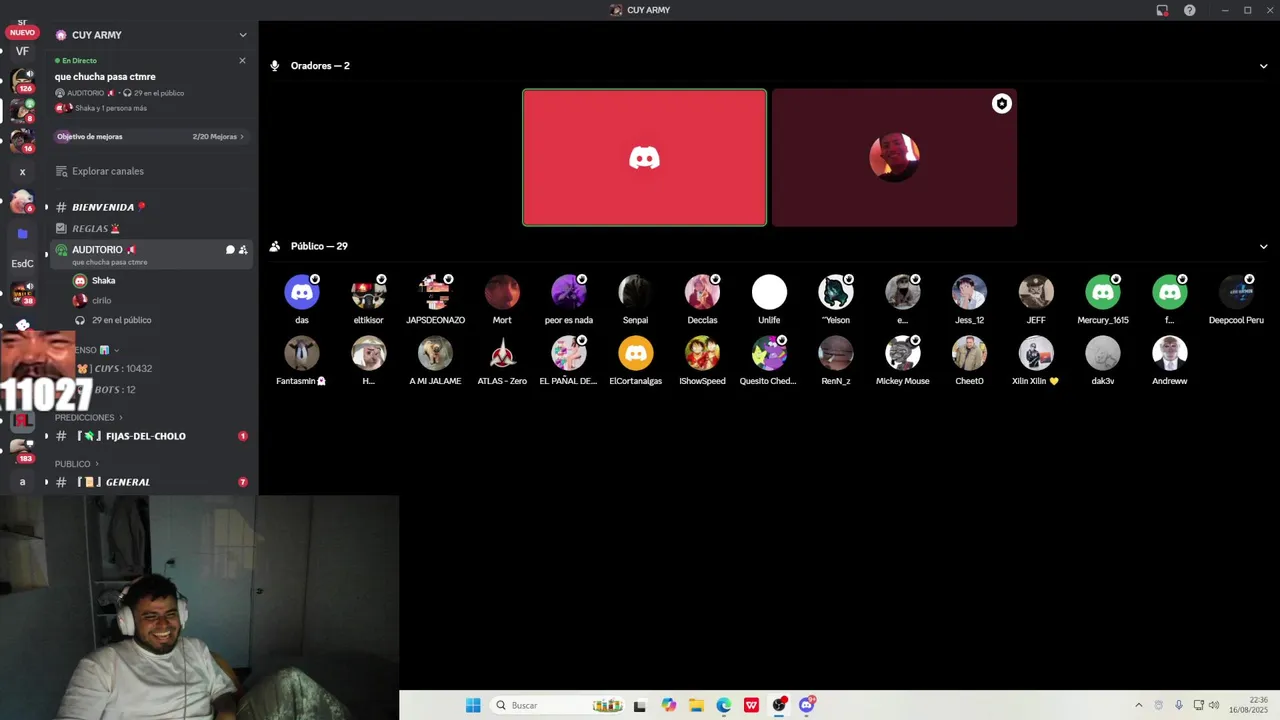Collapse the Público audience section
The image size is (1280, 720).
click(1263, 246)
